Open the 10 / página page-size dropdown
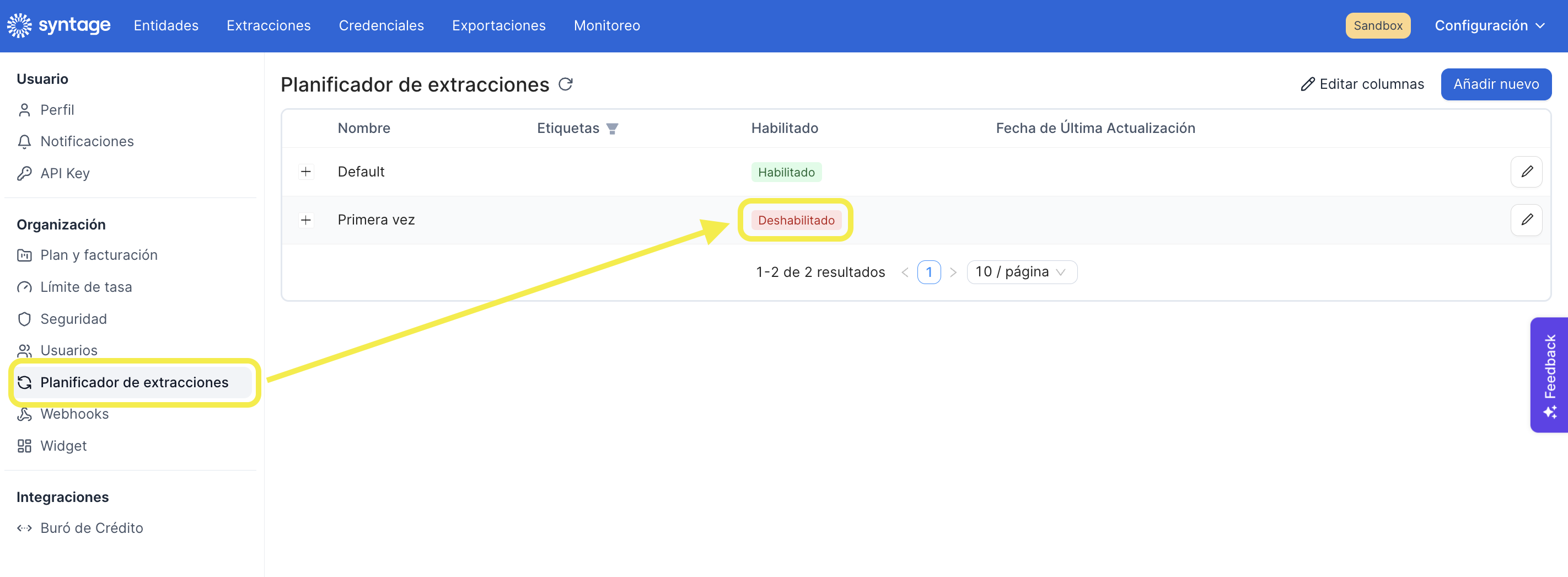 [1022, 273]
